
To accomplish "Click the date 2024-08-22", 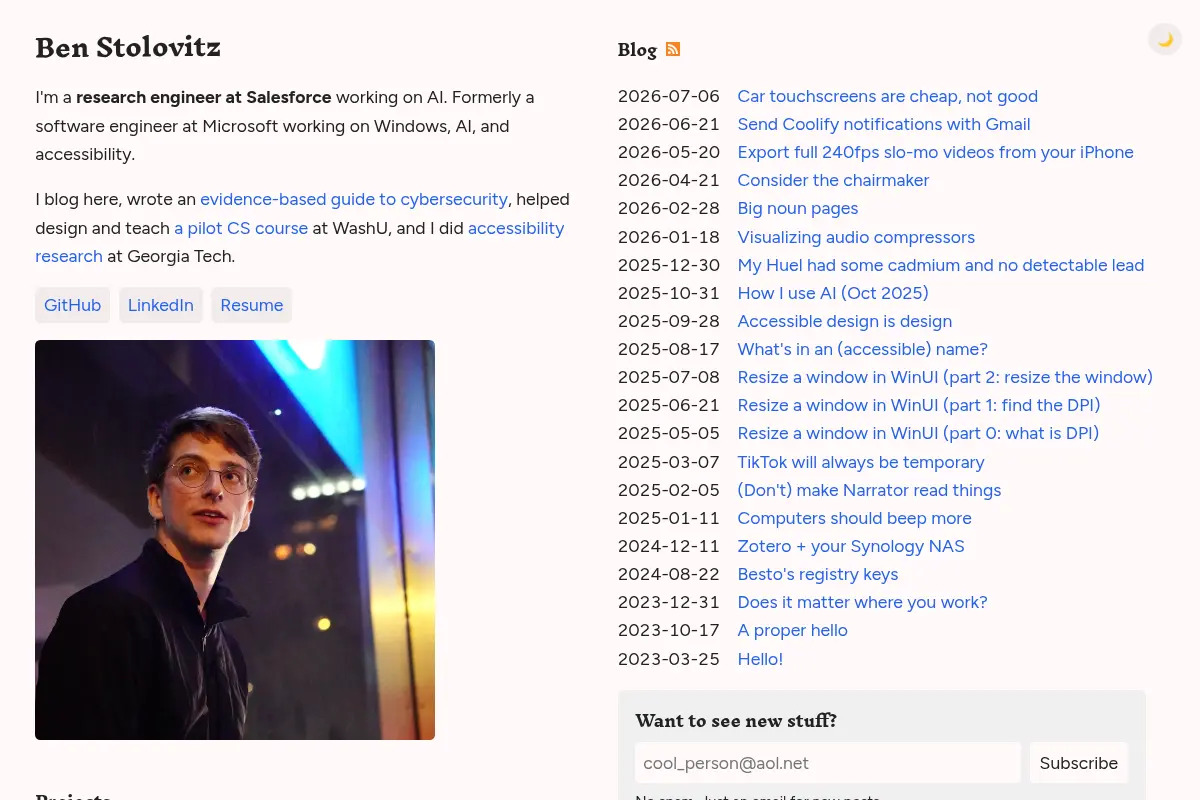I will point(669,574).
